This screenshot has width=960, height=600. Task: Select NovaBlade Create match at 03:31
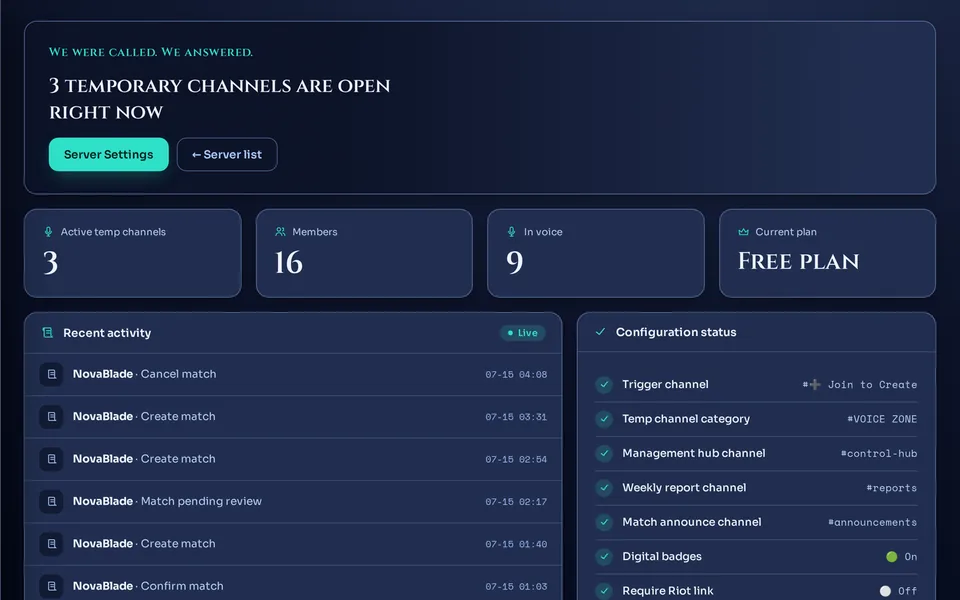(x=293, y=416)
